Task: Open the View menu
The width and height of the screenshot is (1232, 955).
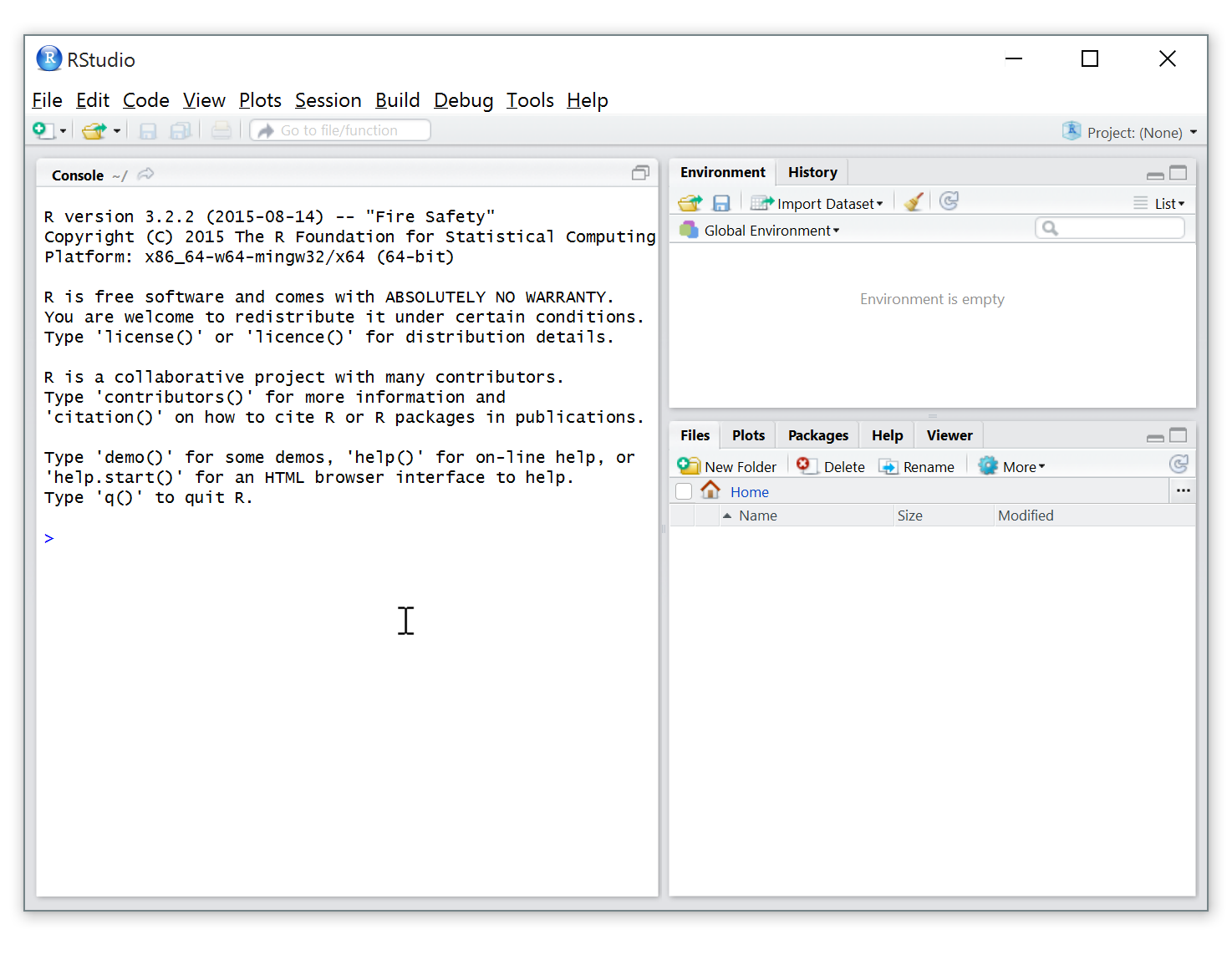Action: (204, 100)
